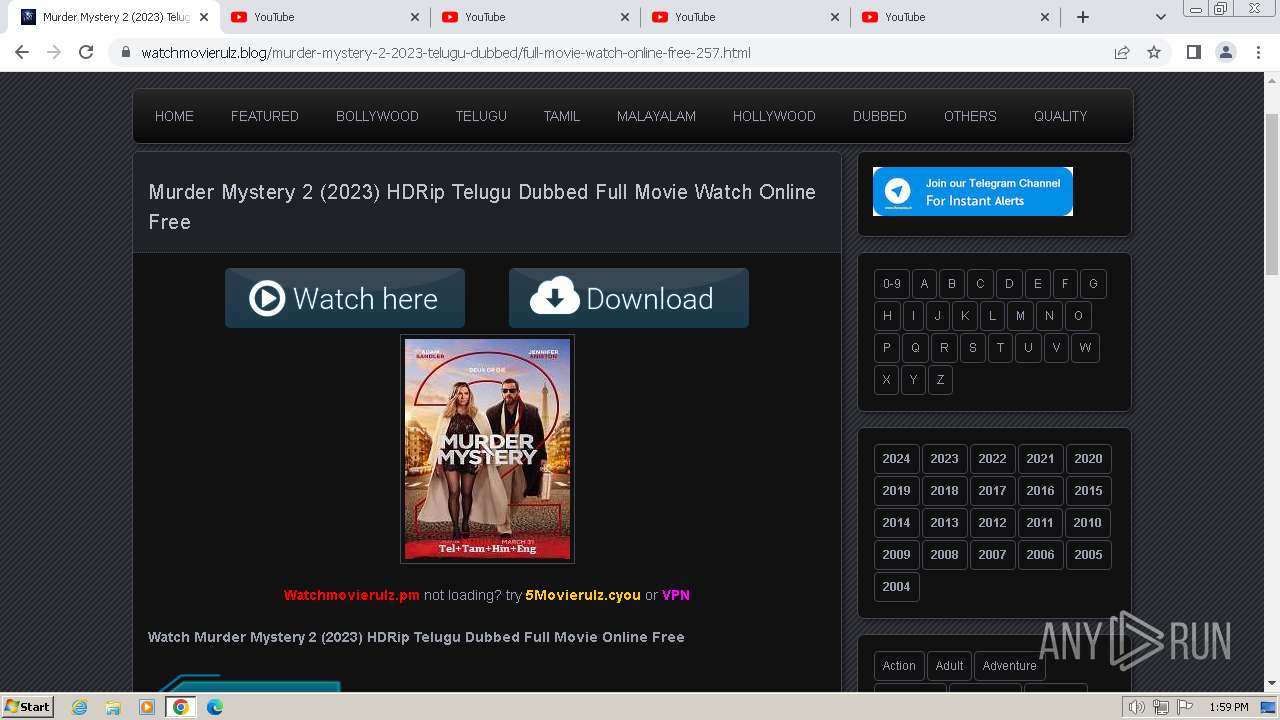Filter movies by letter A
The width and height of the screenshot is (1280, 720).
[x=924, y=284]
